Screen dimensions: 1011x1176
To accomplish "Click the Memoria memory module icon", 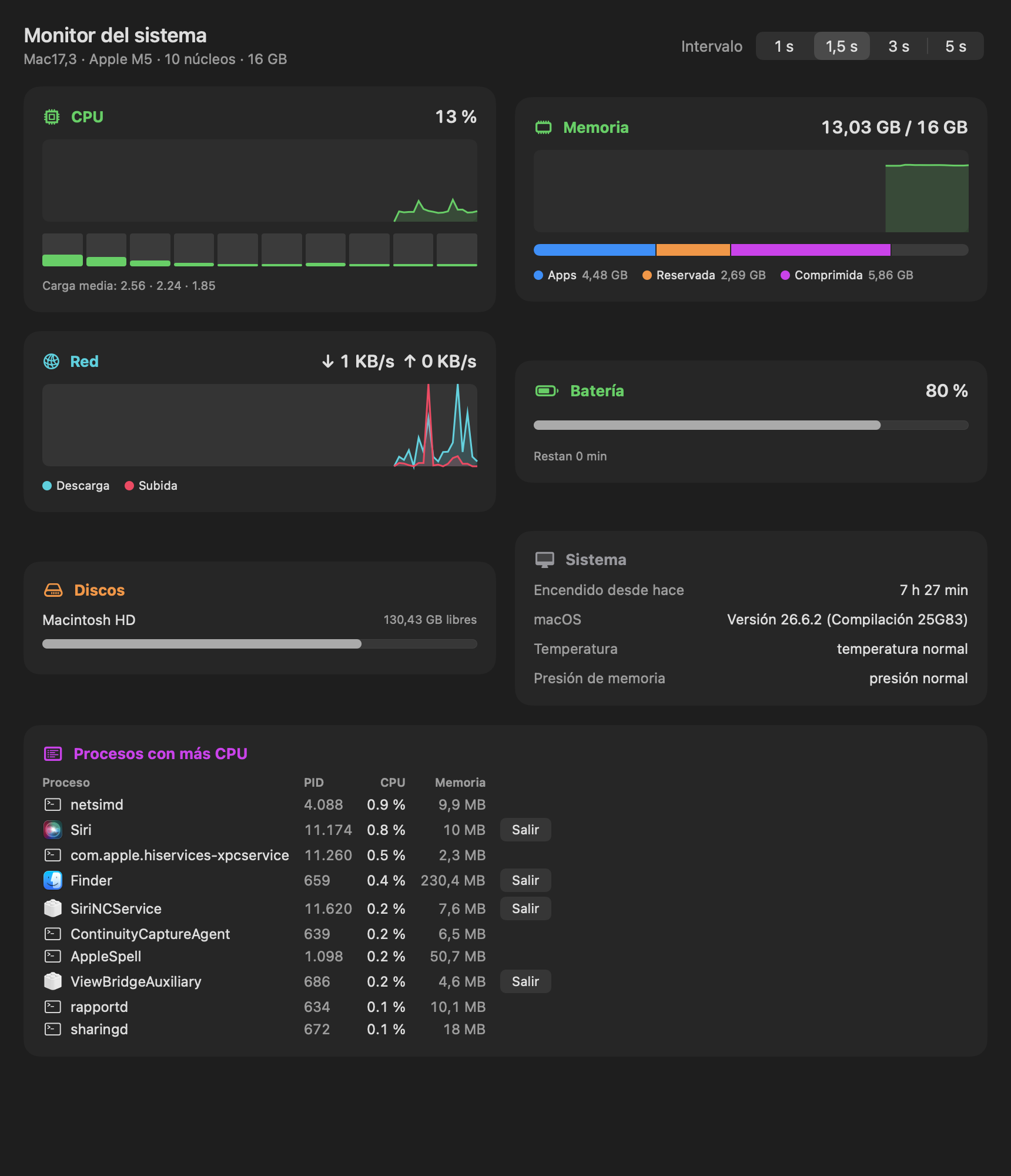I will coord(544,128).
